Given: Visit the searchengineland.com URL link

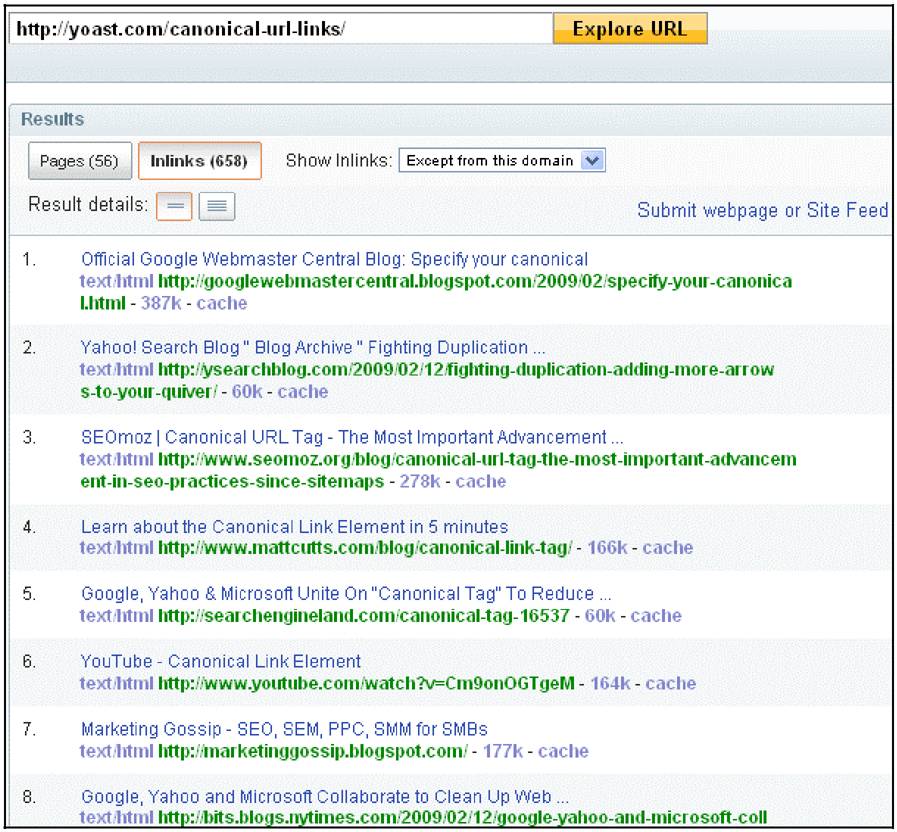Looking at the screenshot, I should pos(364,616).
